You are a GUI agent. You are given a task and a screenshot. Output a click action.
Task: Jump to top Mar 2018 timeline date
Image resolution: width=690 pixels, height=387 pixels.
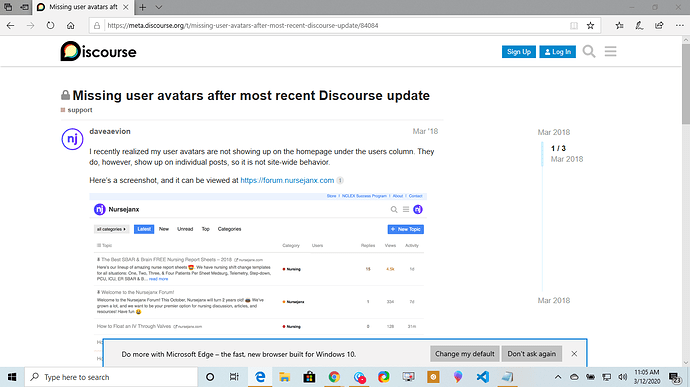click(x=554, y=132)
